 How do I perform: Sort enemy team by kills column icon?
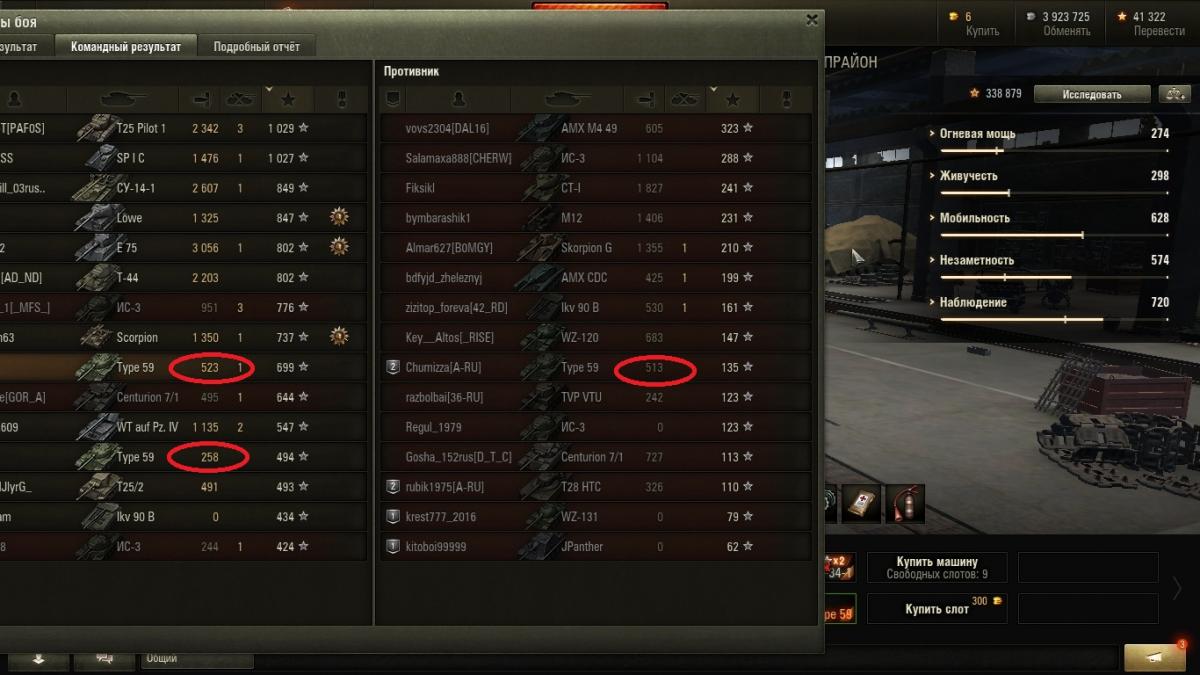tap(686, 99)
